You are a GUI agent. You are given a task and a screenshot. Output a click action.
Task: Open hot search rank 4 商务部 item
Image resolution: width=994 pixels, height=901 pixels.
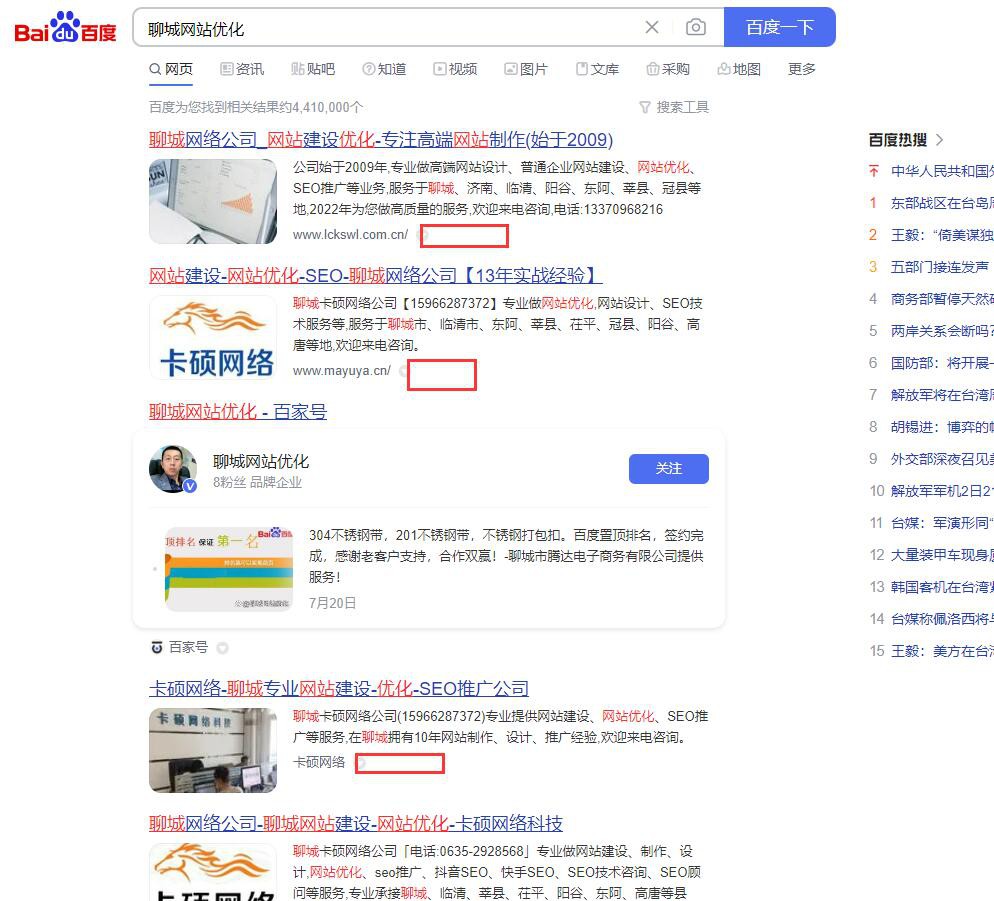click(942, 299)
